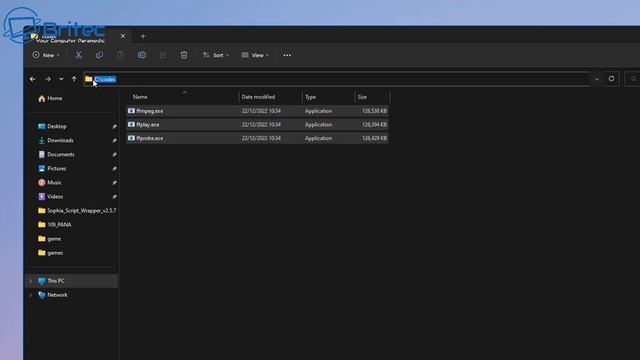The width and height of the screenshot is (640, 360).
Task: Open the See more ellipsis menu
Action: (x=287, y=55)
